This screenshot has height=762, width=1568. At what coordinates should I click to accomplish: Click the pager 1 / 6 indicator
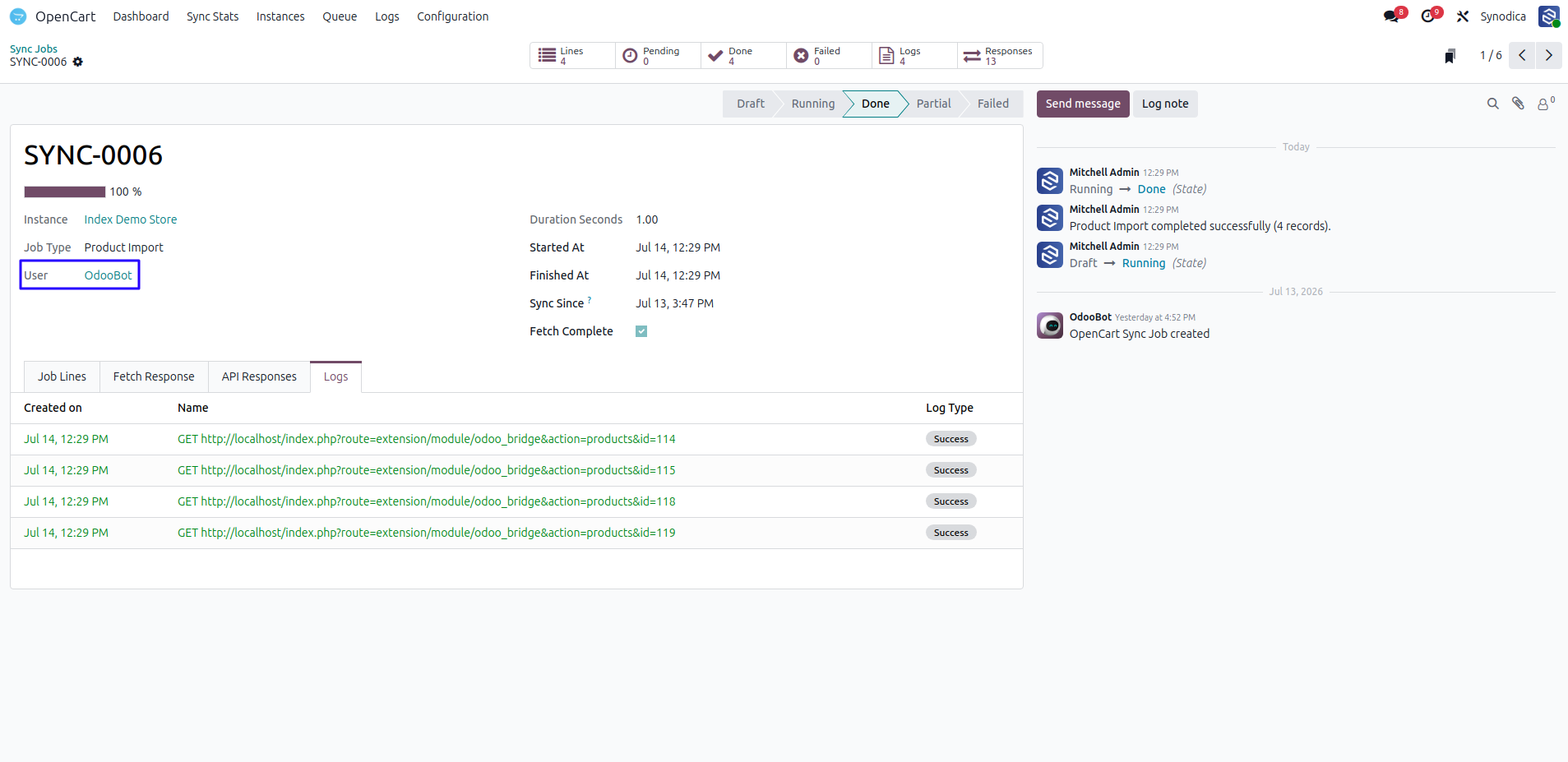tap(1491, 55)
